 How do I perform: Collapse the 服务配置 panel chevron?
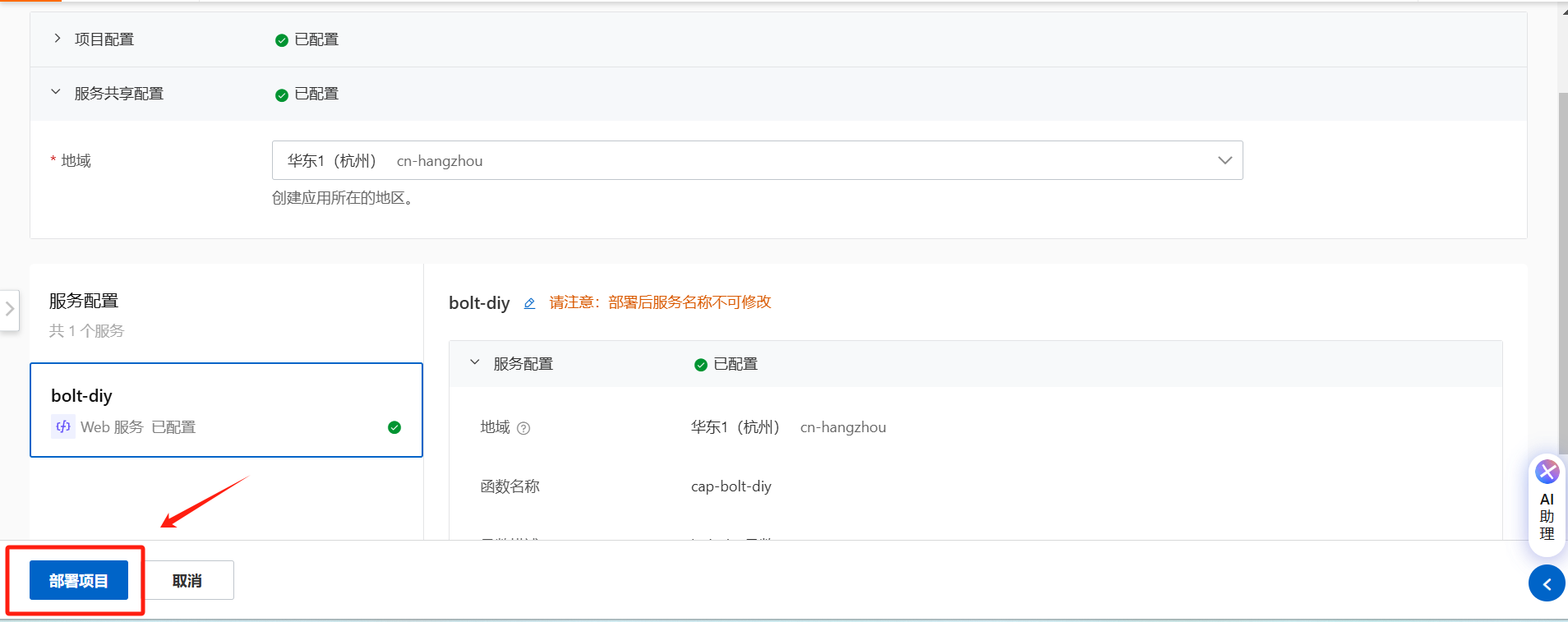(x=474, y=362)
